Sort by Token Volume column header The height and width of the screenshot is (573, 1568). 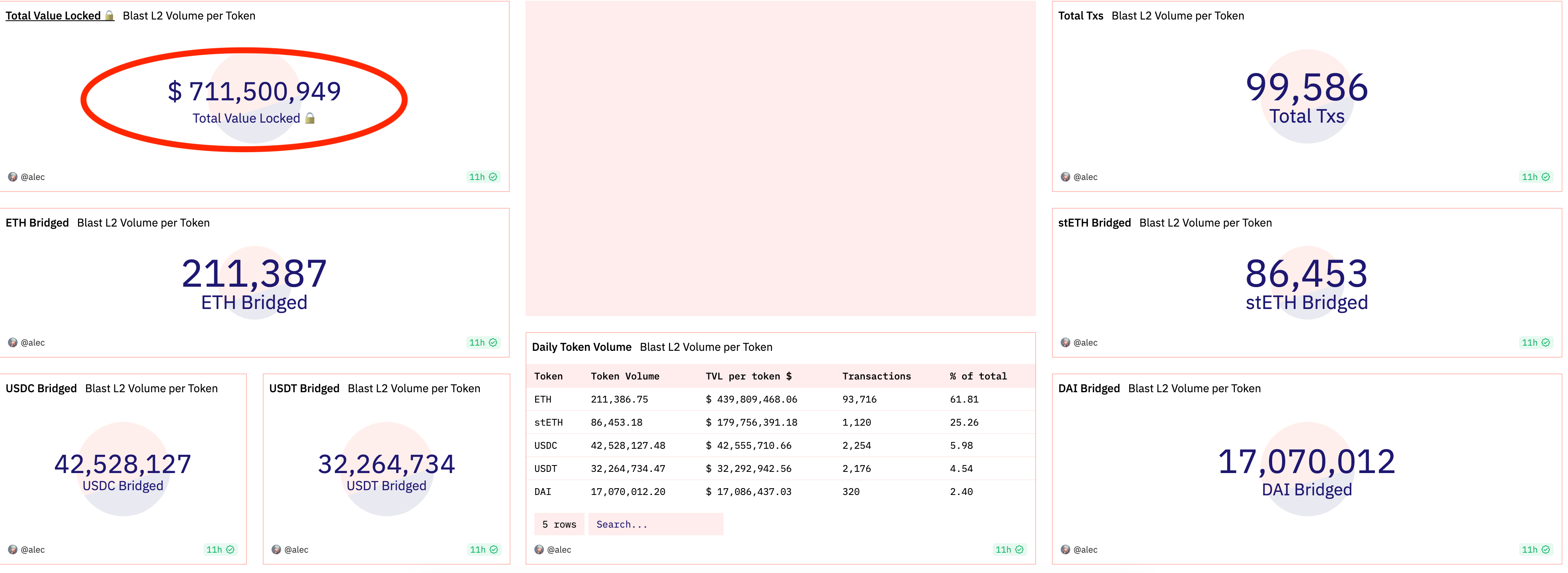[x=625, y=376]
